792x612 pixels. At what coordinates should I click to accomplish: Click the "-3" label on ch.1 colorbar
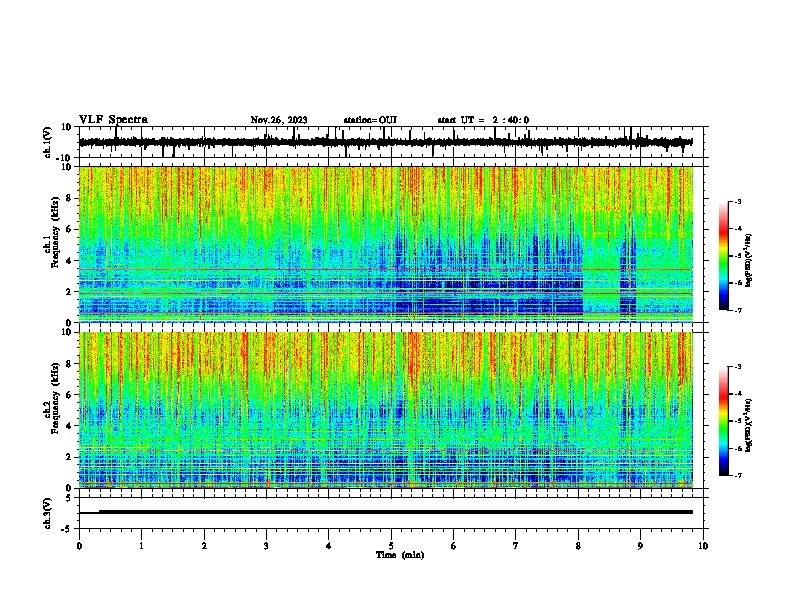pos(738,202)
